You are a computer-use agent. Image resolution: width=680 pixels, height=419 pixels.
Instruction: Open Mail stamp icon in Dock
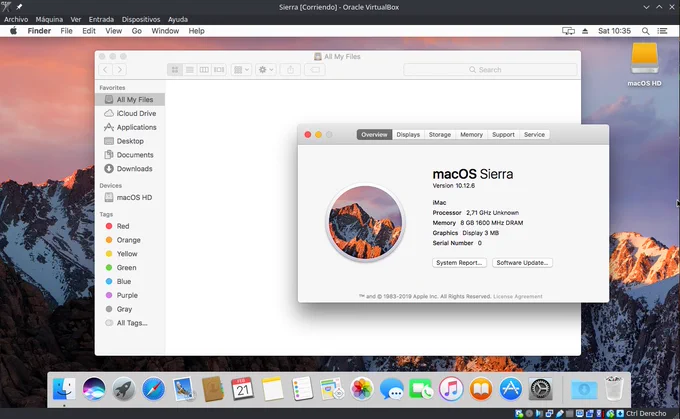pyautogui.click(x=183, y=389)
